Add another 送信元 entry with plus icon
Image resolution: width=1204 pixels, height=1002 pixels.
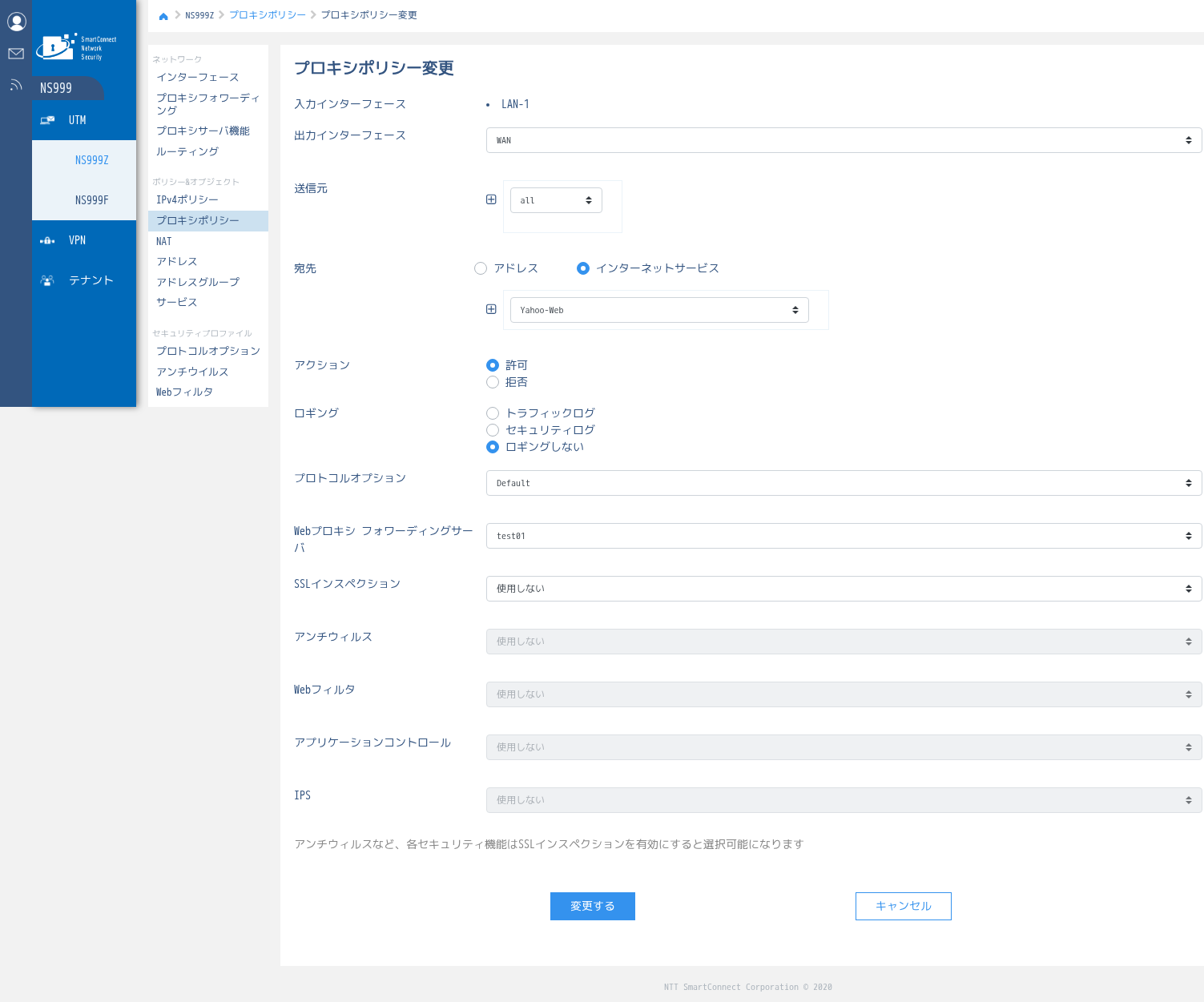pyautogui.click(x=491, y=199)
